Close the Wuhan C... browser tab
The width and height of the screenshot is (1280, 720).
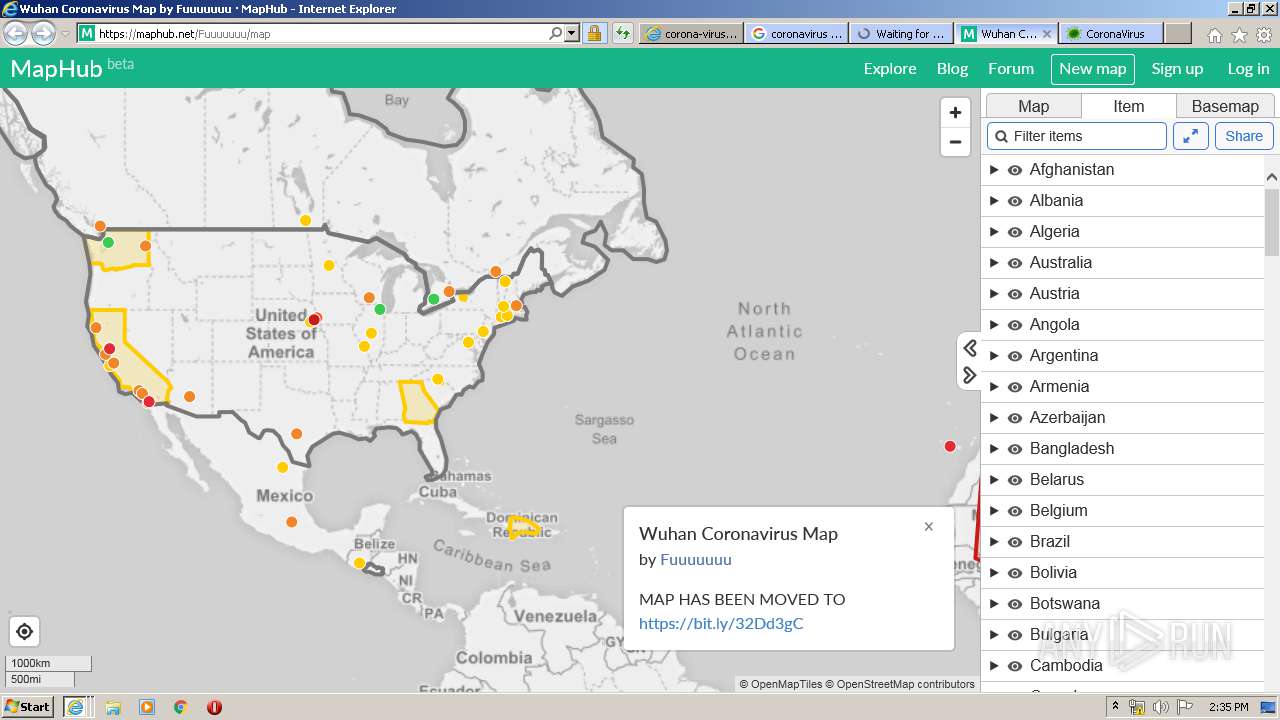1047,33
